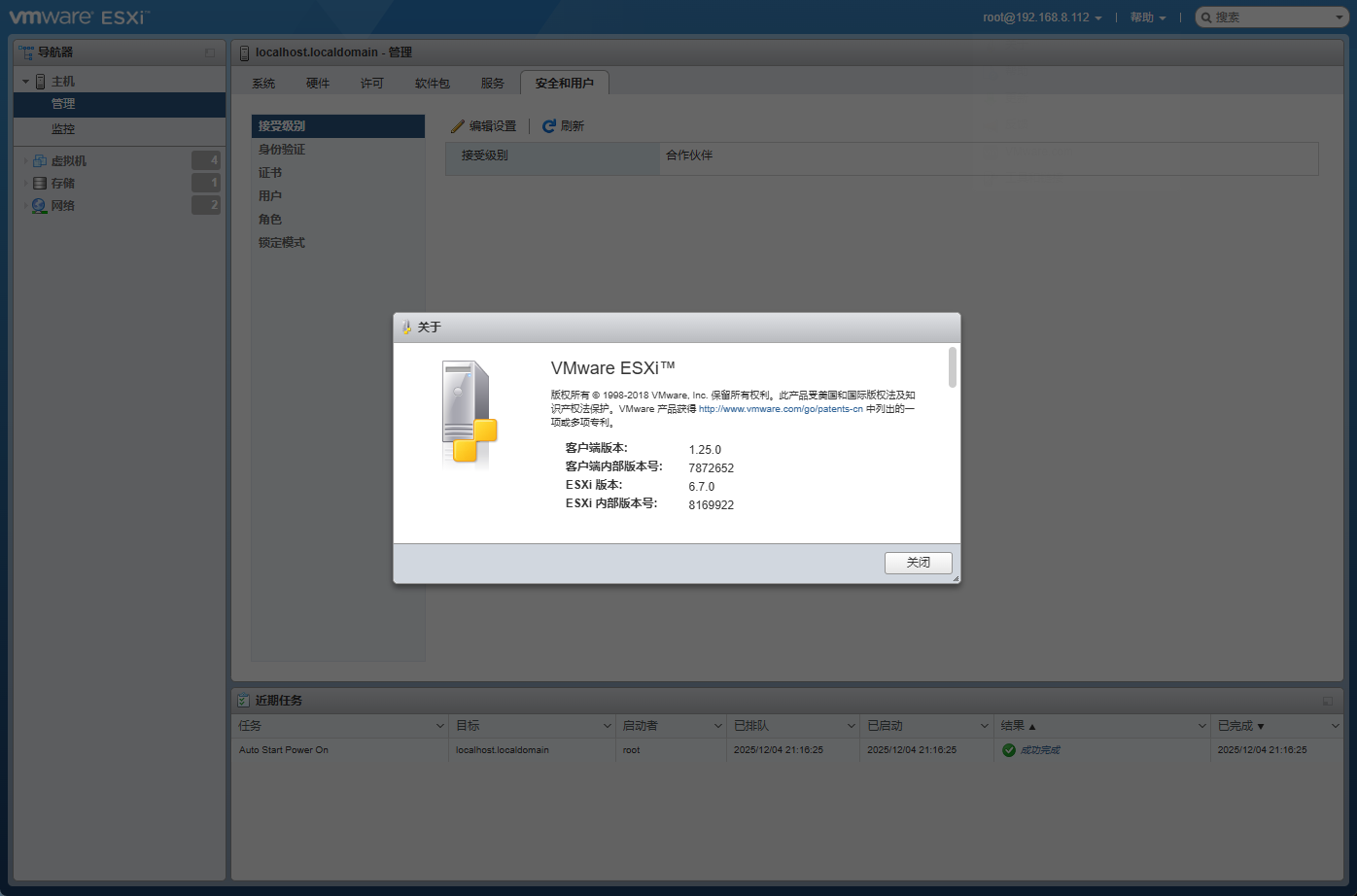This screenshot has width=1357, height=896.
Task: Click the network count badge 2
Action: coord(206,205)
